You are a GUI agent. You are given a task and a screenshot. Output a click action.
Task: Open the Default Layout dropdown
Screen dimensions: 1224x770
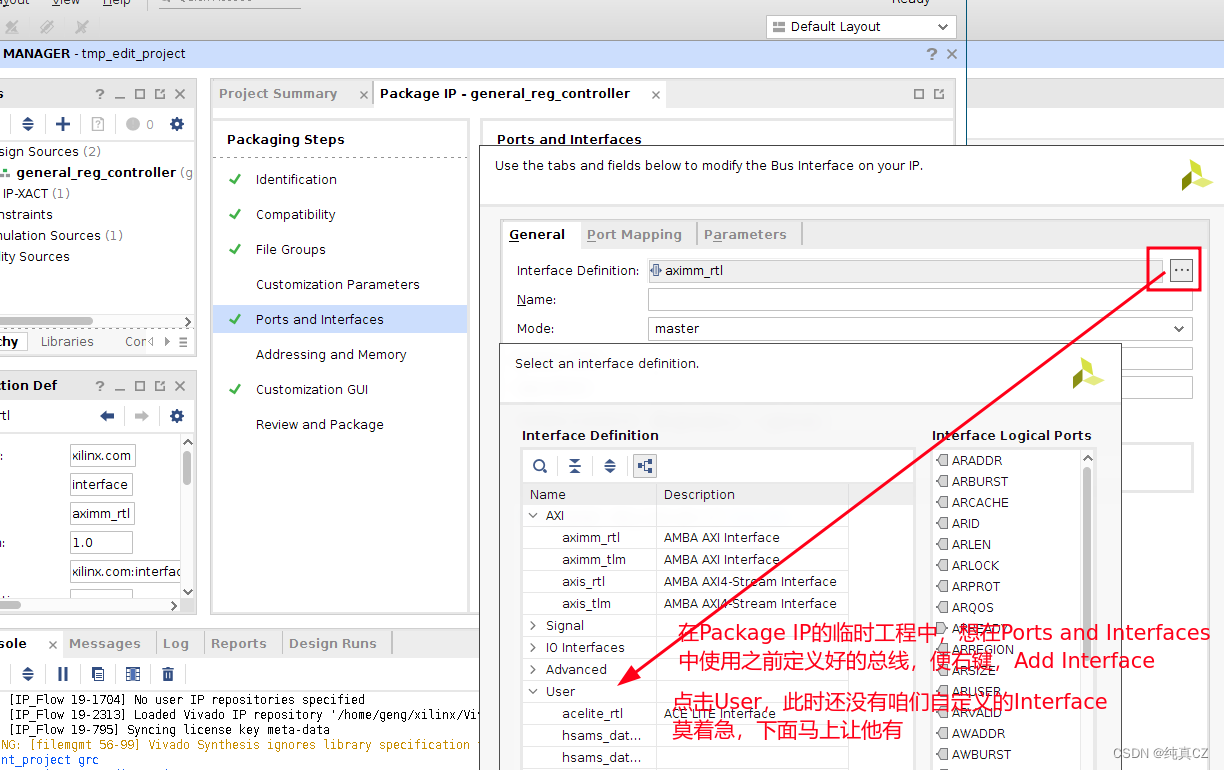click(x=861, y=27)
